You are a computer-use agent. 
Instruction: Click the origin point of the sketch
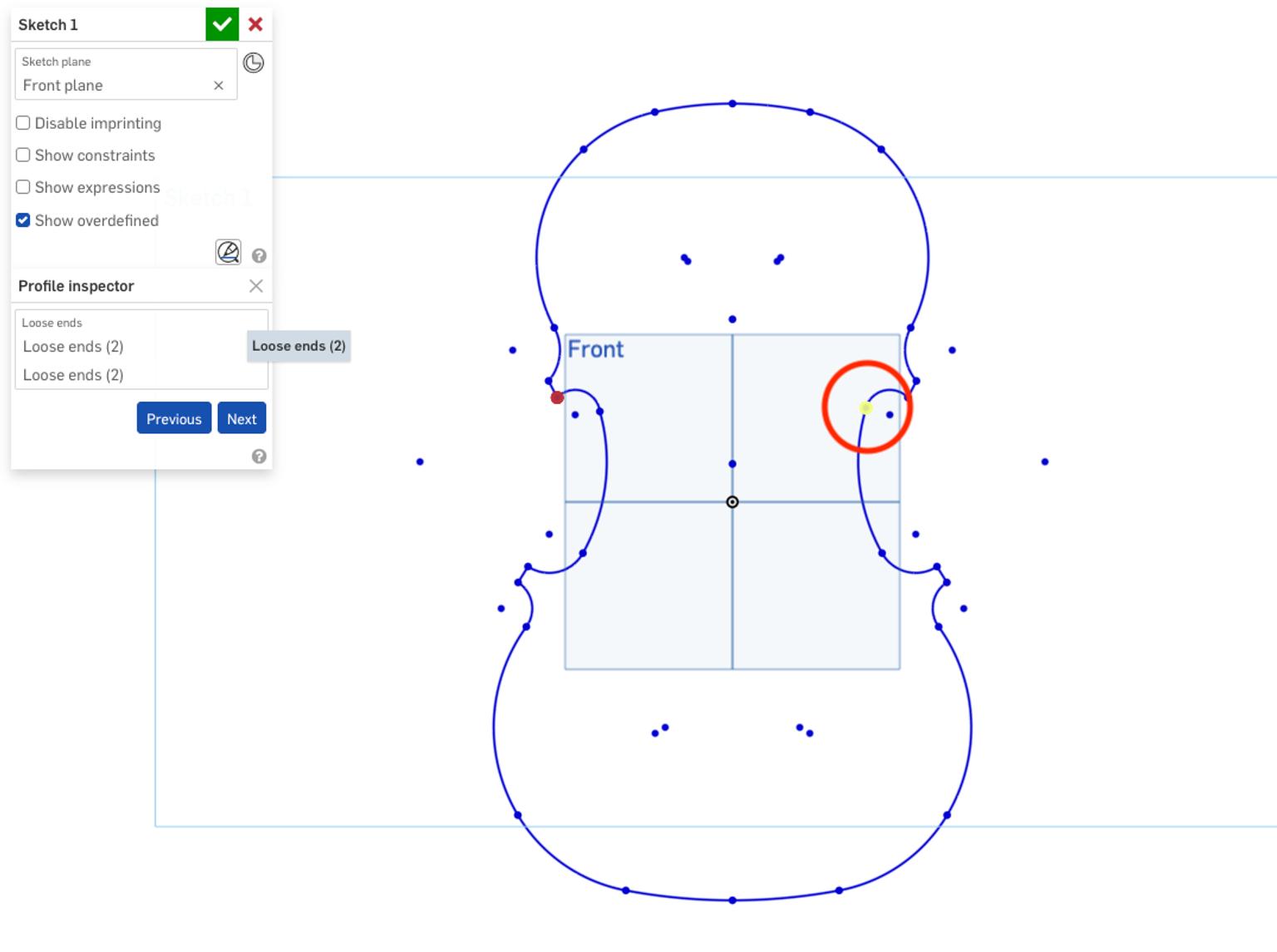(x=732, y=501)
